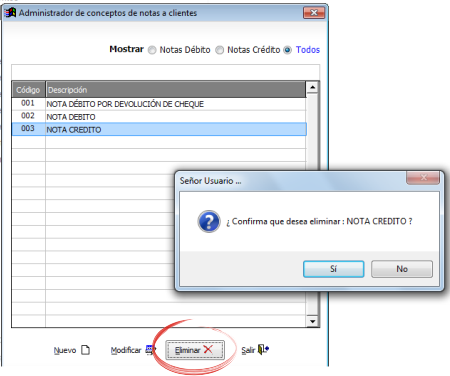Click code cell 002

[28, 116]
